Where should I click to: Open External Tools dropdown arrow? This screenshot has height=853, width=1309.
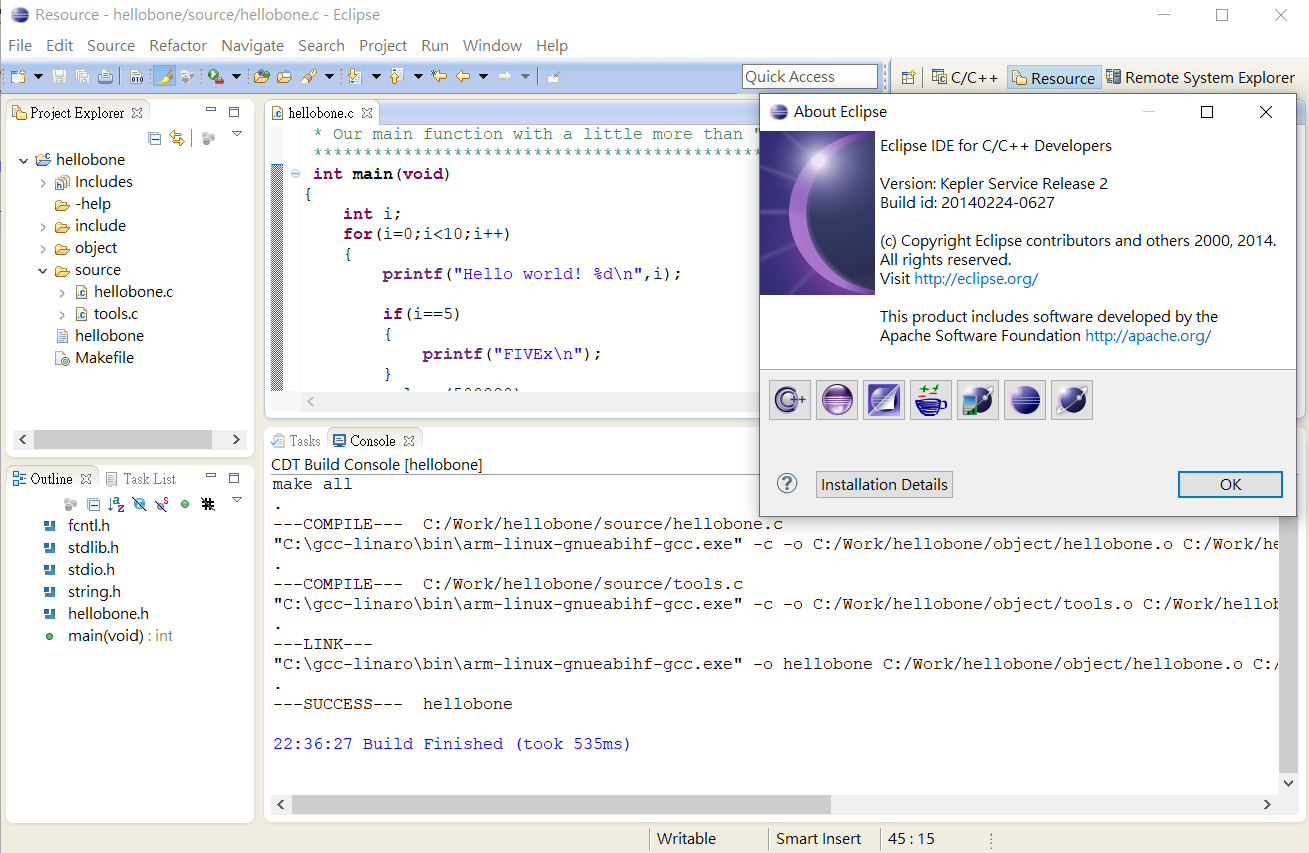(236, 77)
